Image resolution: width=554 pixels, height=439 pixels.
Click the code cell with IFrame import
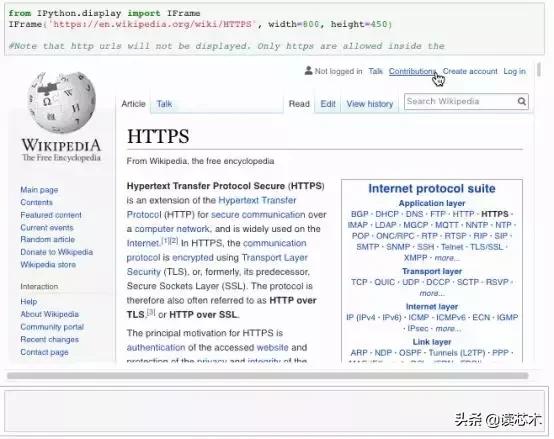tap(274, 29)
